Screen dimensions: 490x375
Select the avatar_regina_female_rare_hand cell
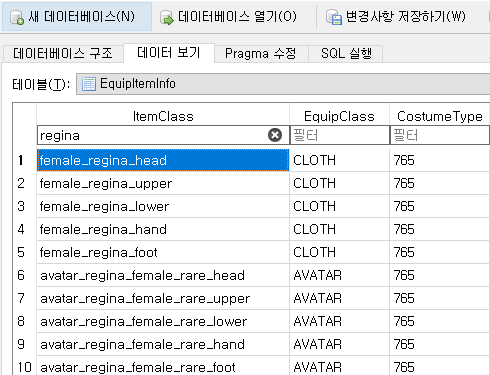click(163, 344)
